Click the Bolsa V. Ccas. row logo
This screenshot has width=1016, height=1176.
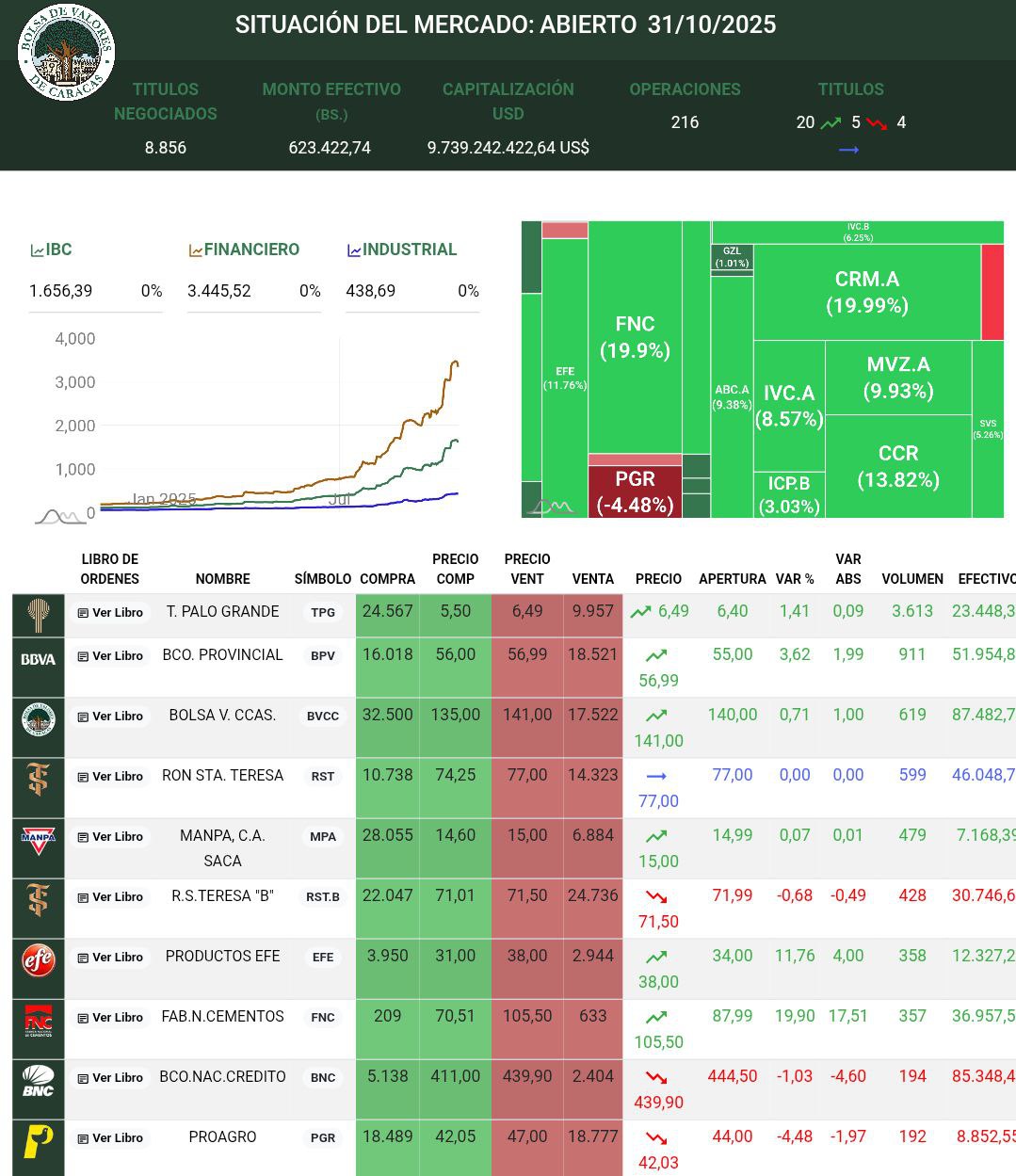pyautogui.click(x=39, y=719)
